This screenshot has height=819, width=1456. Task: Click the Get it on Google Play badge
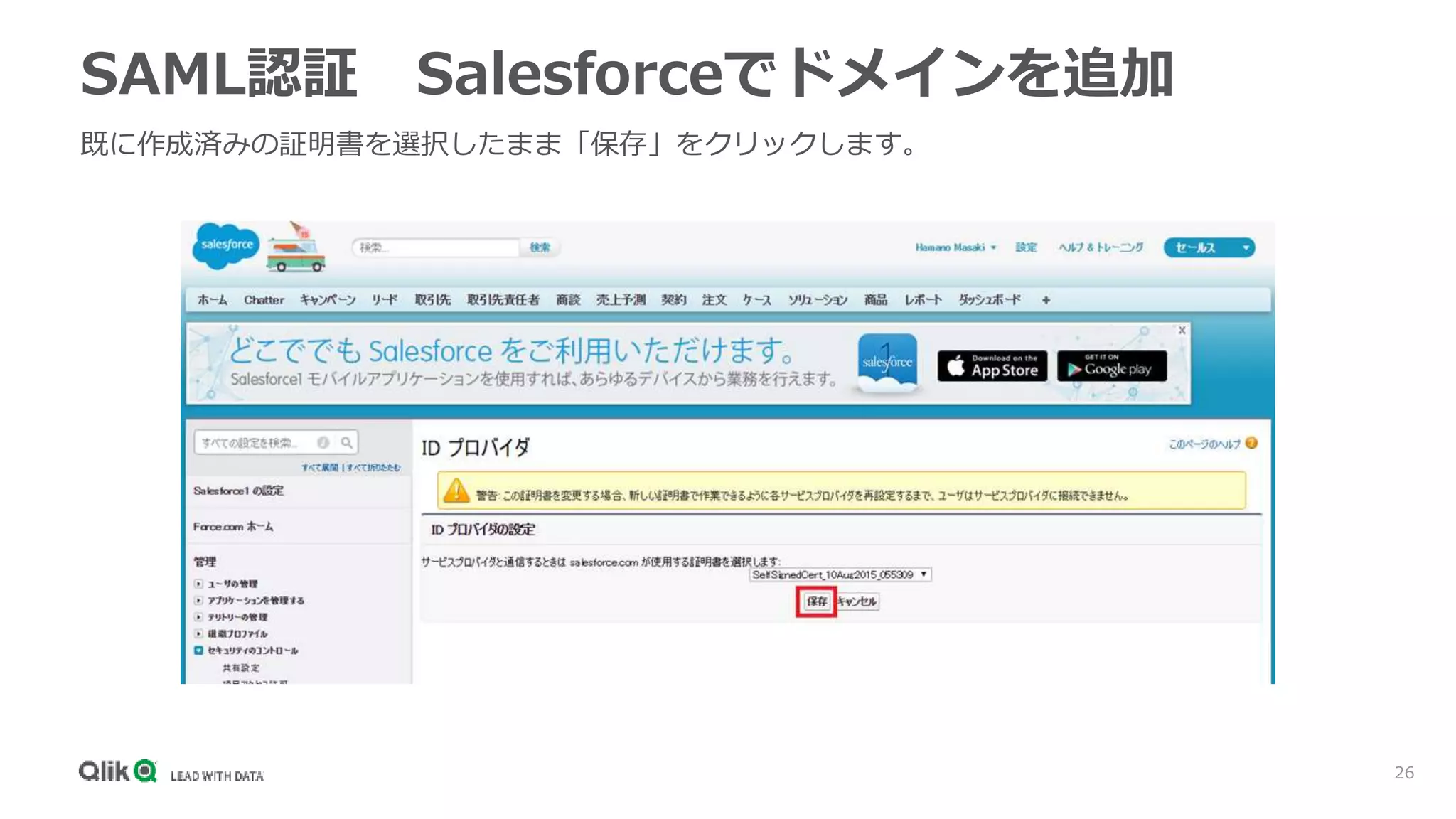coord(1112,365)
